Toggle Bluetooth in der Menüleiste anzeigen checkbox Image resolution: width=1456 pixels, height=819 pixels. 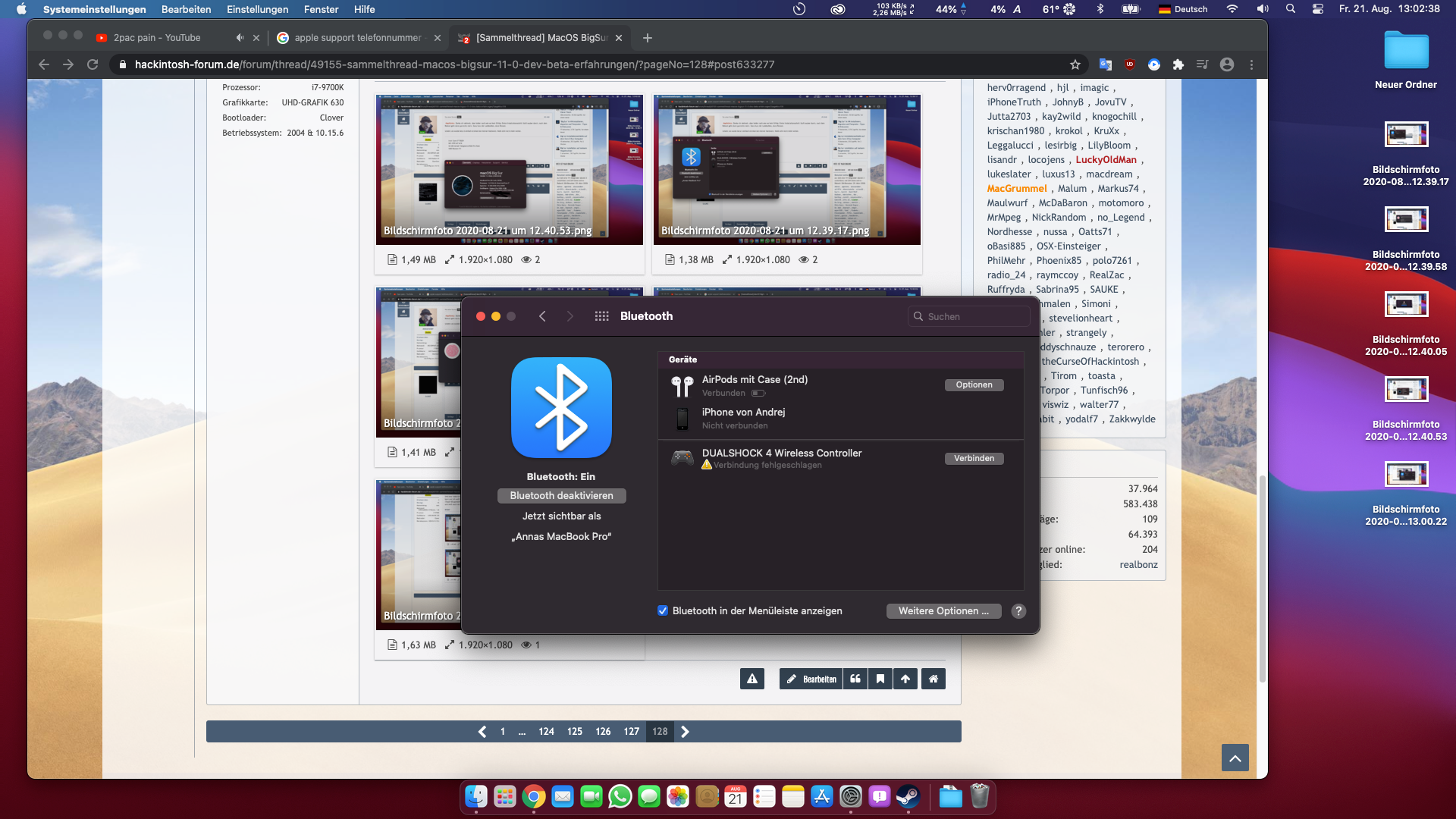pyautogui.click(x=663, y=610)
